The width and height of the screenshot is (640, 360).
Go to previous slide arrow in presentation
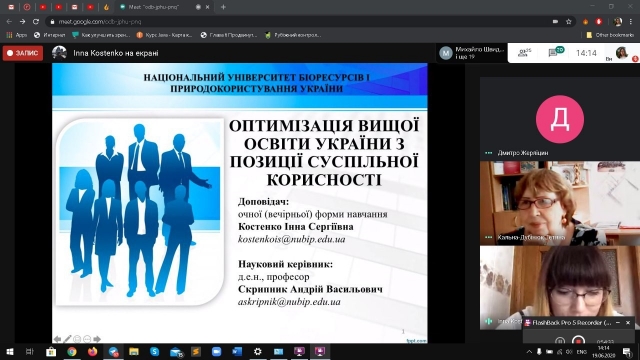[57, 339]
